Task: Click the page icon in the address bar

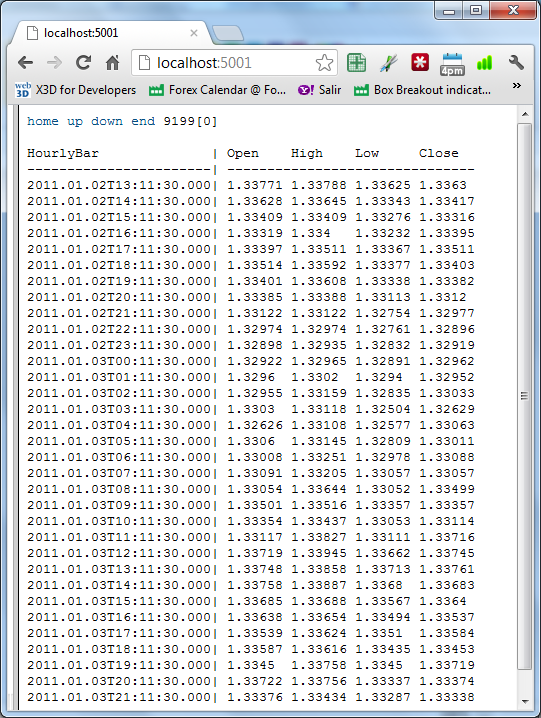Action: [x=144, y=63]
